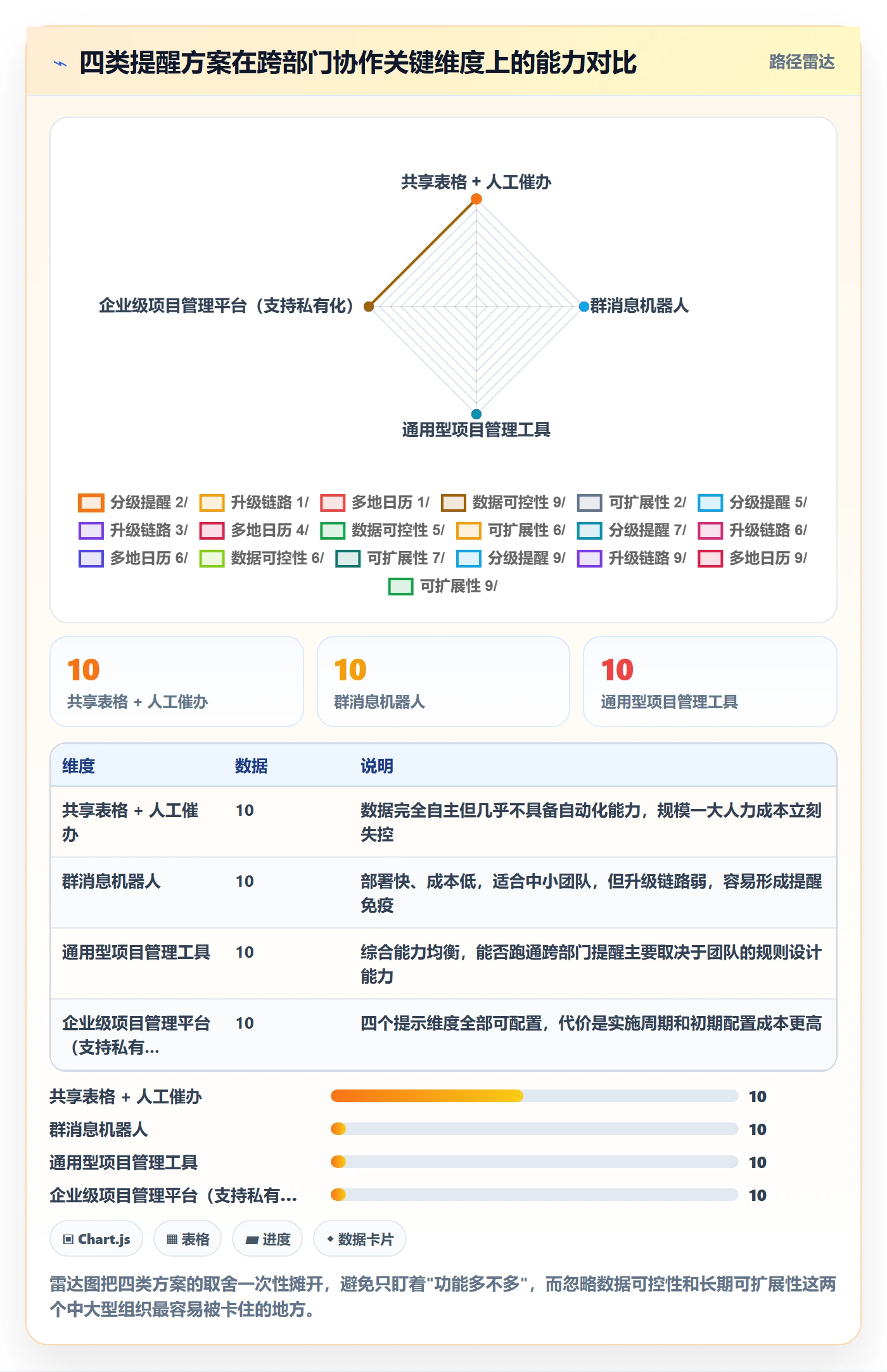887x1372 pixels.
Task: Click the 群消息机器人 progress bar
Action: click(534, 1129)
